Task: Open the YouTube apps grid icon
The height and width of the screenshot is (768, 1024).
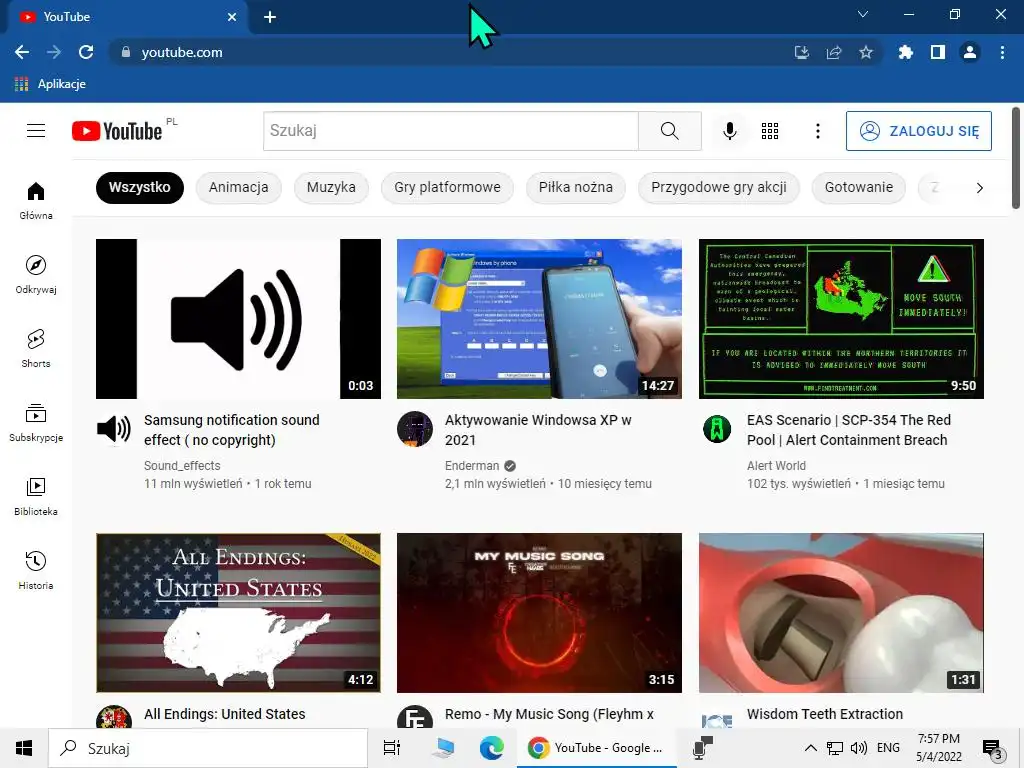Action: tap(770, 131)
